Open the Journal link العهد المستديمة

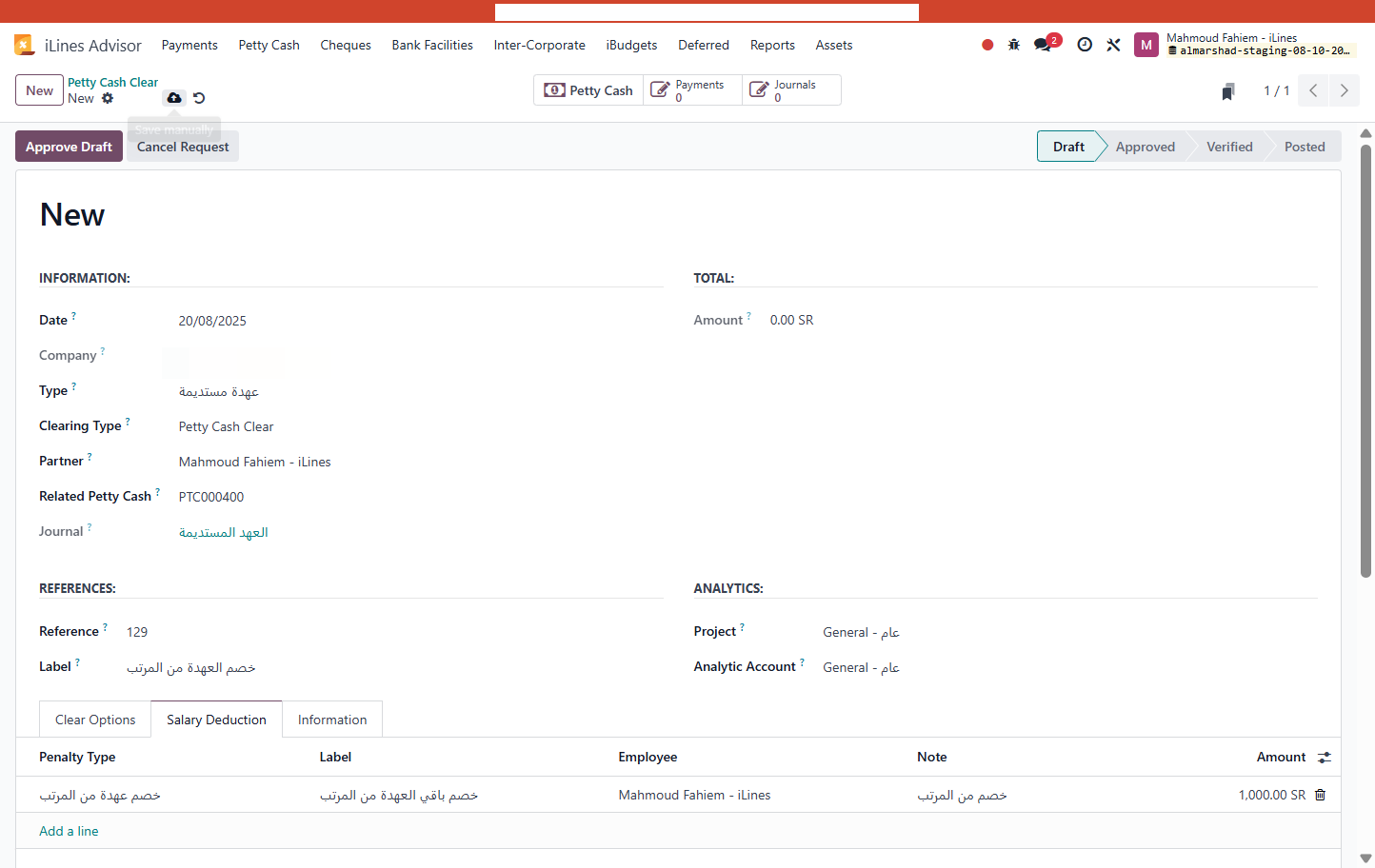tap(224, 532)
